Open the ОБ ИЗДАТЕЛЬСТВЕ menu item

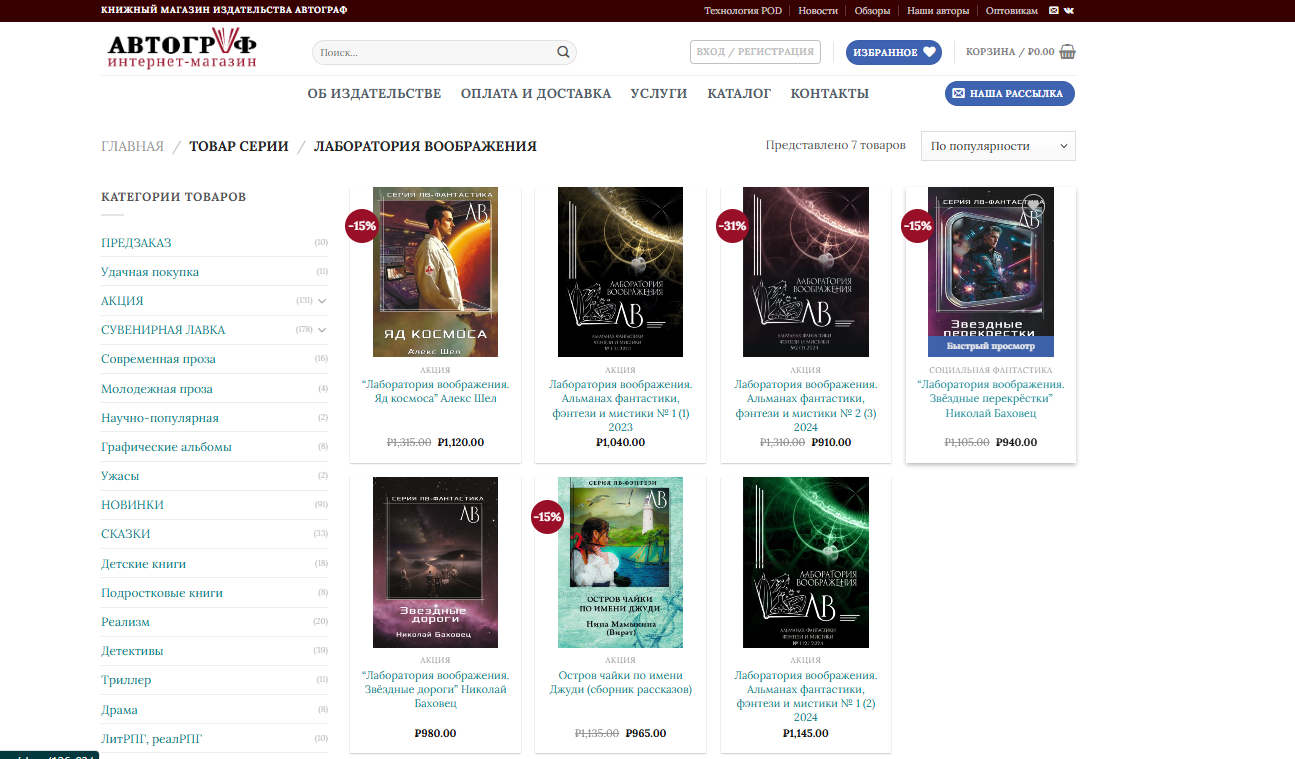tap(374, 94)
